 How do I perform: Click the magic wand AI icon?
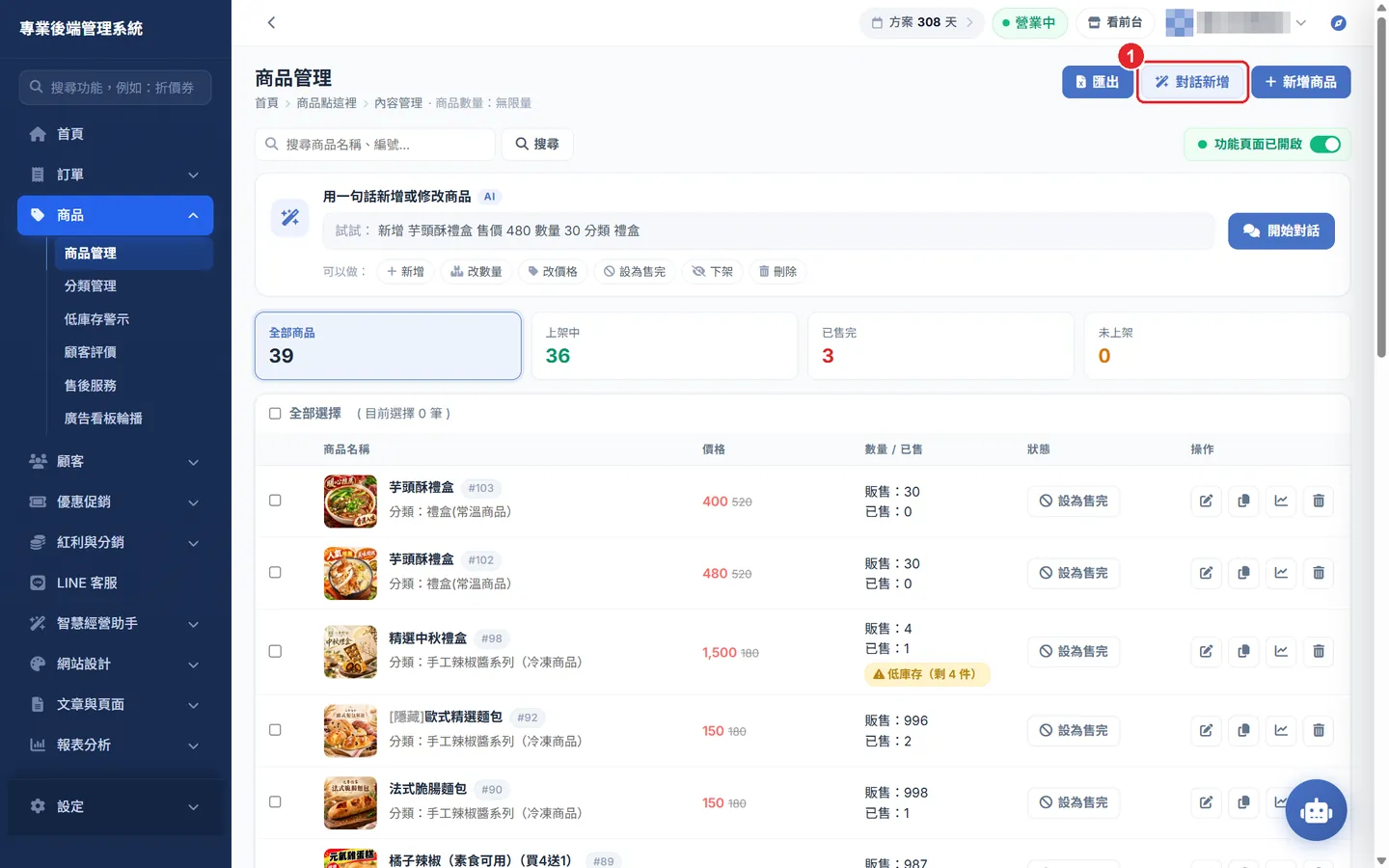click(289, 218)
